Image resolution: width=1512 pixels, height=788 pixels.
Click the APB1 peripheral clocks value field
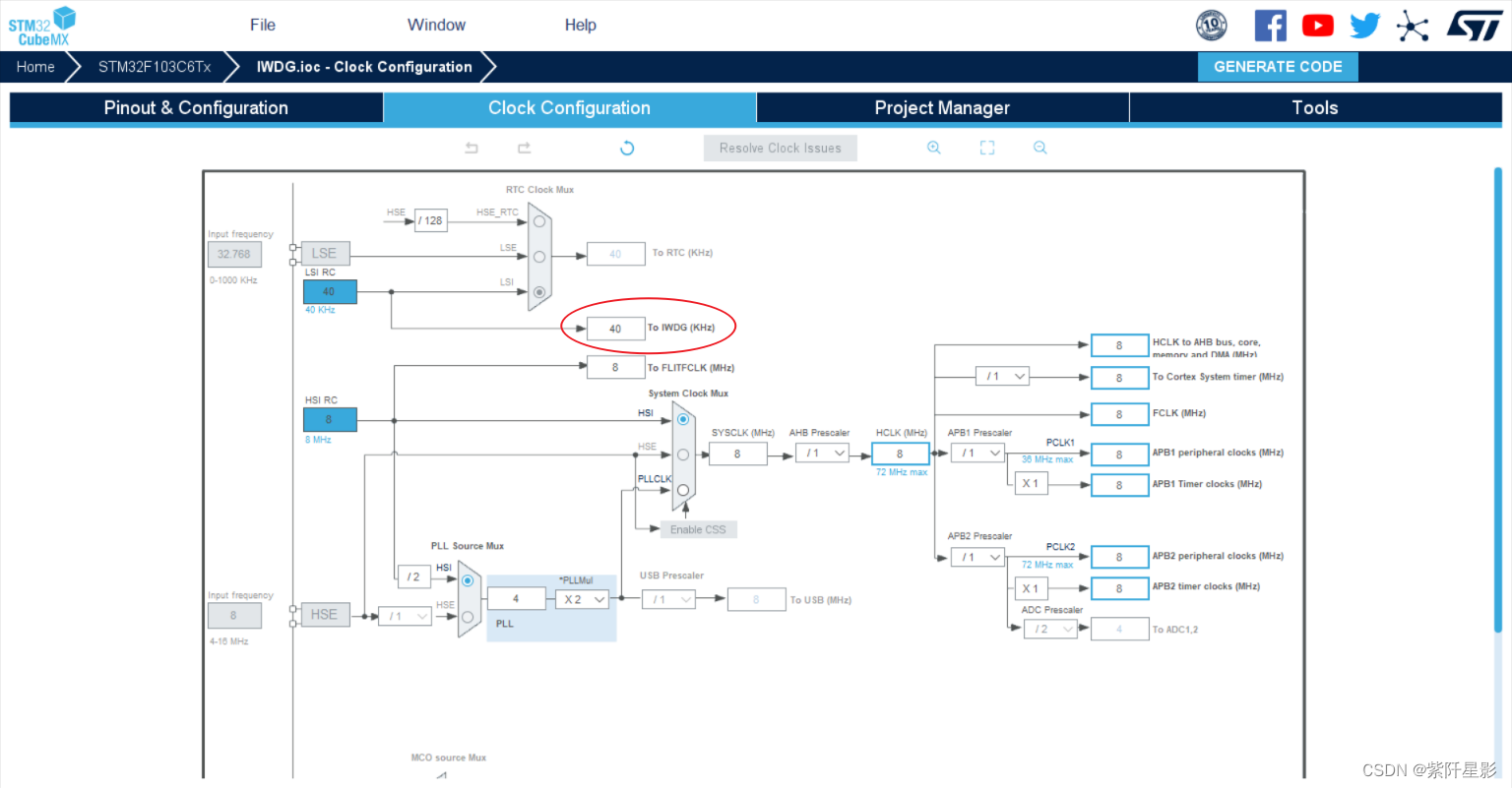pyautogui.click(x=1119, y=455)
